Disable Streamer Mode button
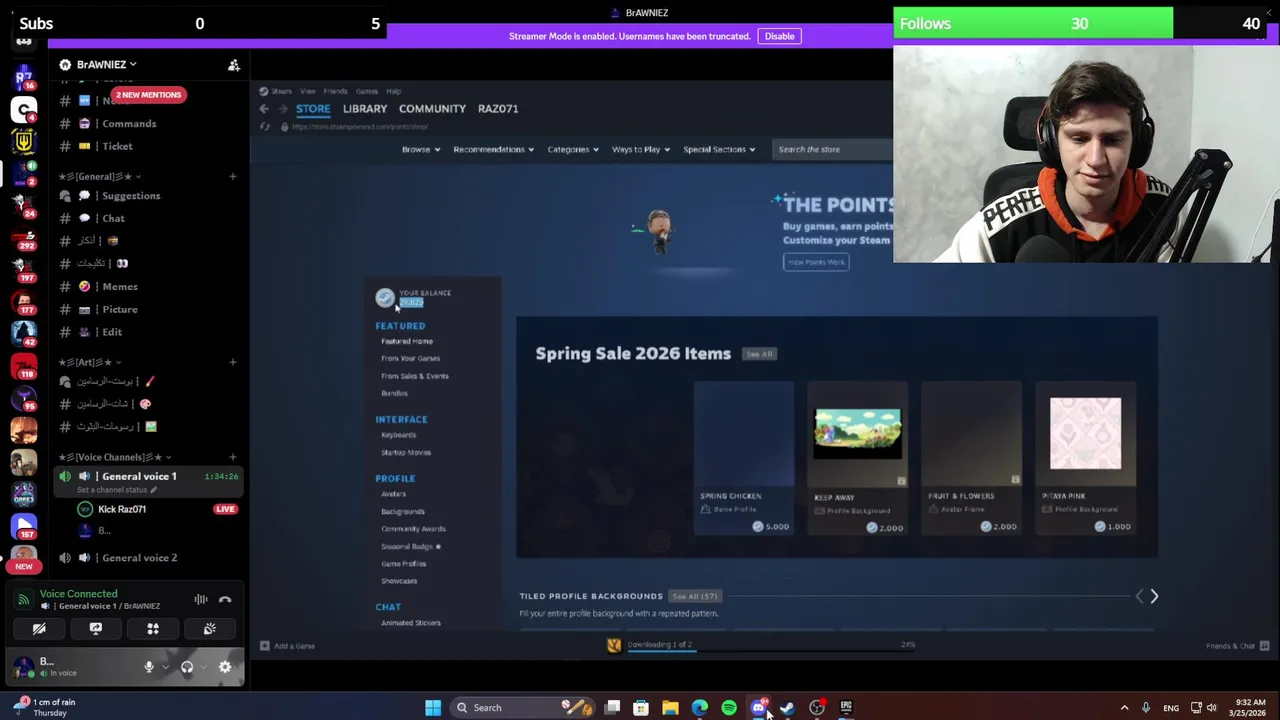The height and width of the screenshot is (720, 1280). [x=779, y=36]
